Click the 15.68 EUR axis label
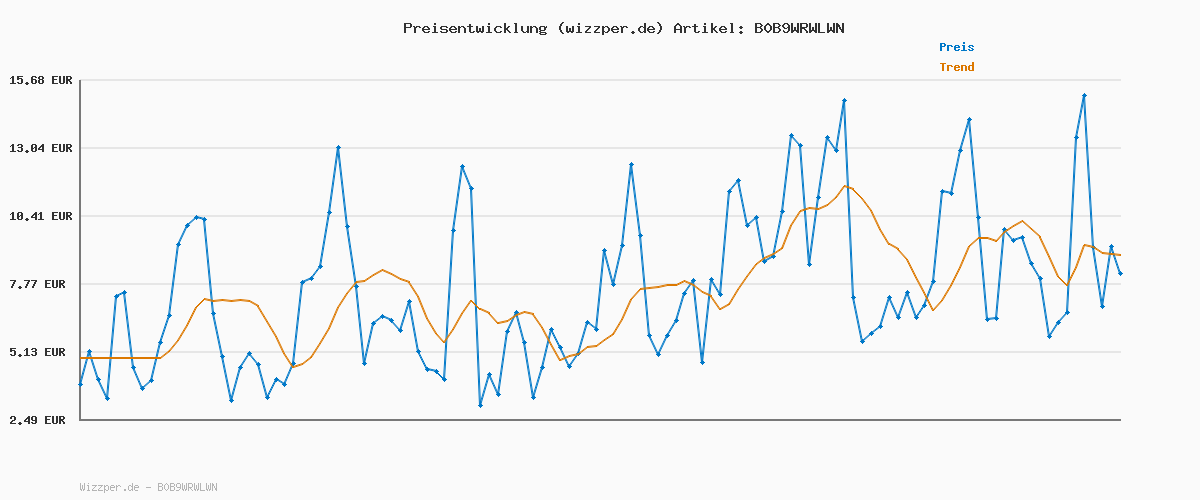This screenshot has height=500, width=1200. (x=41, y=80)
